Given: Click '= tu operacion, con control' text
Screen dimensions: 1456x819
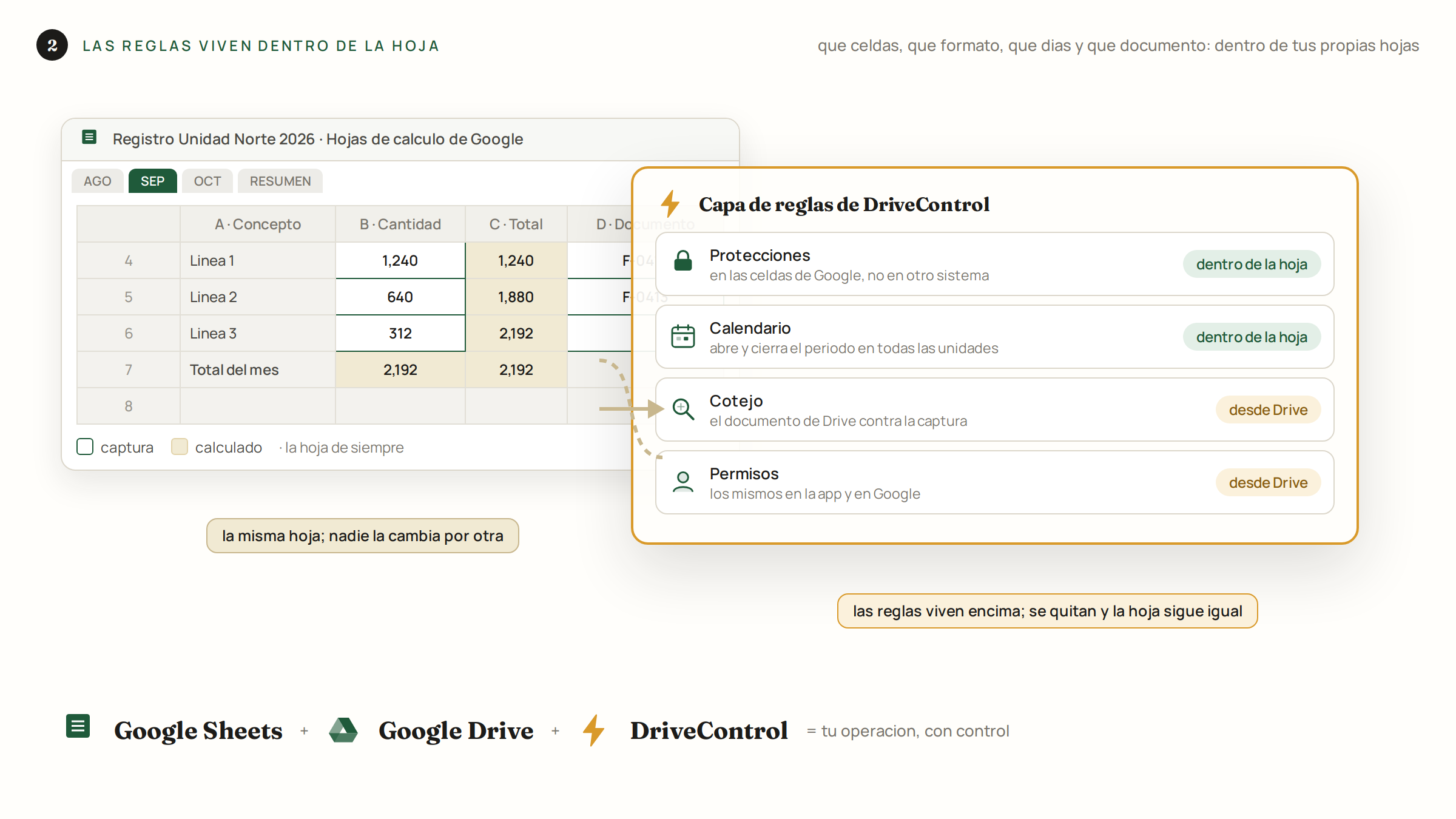Looking at the screenshot, I should tap(908, 731).
